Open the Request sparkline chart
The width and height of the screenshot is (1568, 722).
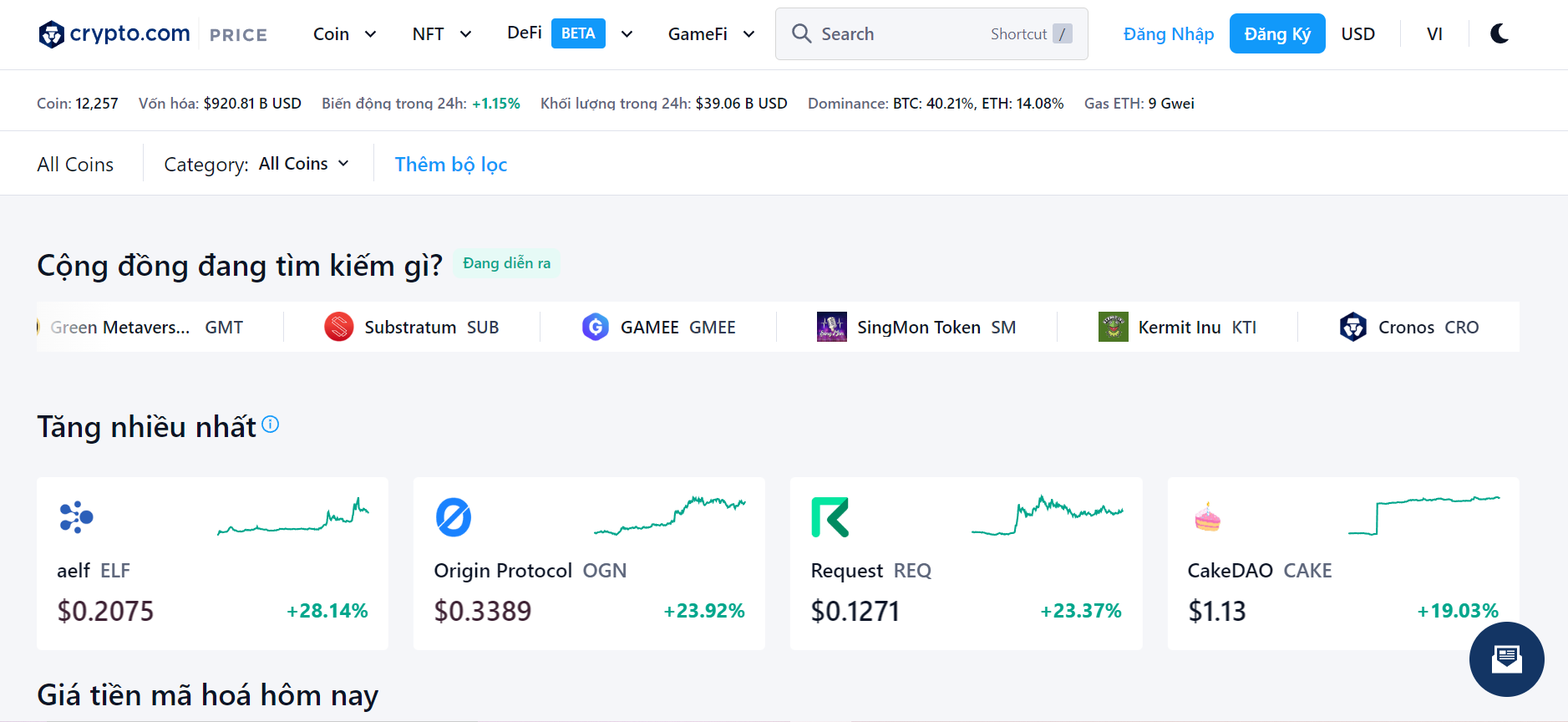point(1048,516)
